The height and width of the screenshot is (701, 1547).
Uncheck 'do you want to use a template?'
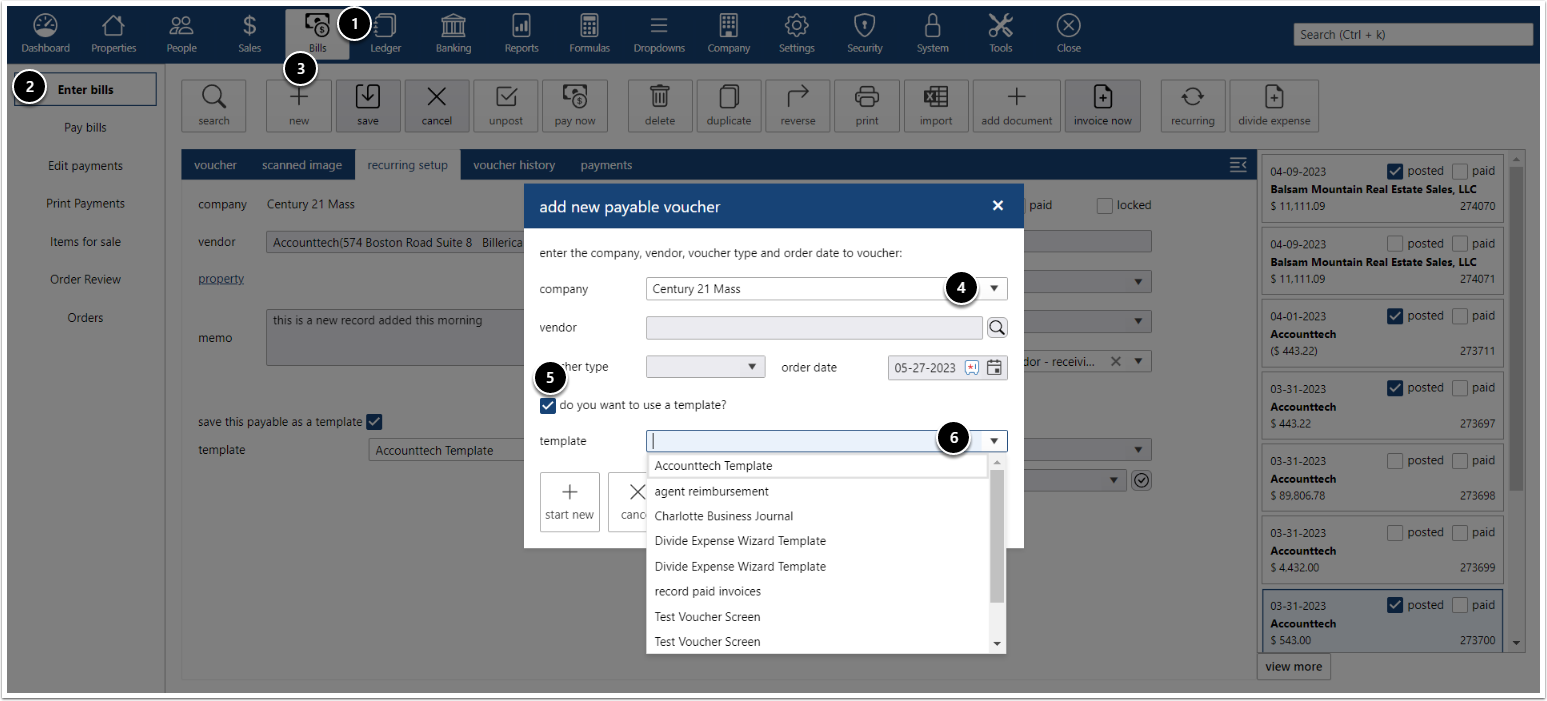click(548, 405)
